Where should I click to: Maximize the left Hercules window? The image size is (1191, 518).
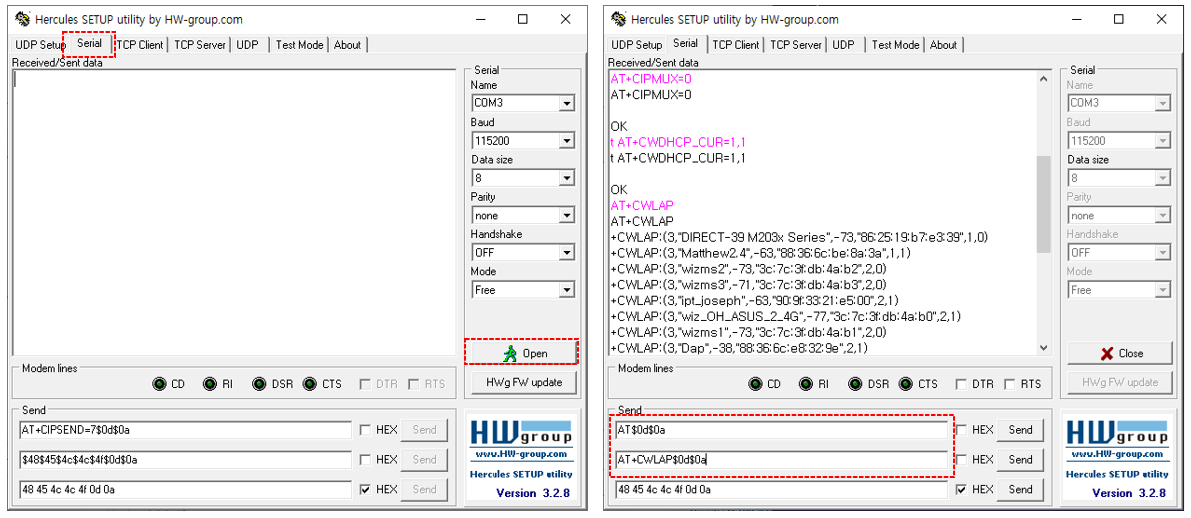[523, 19]
